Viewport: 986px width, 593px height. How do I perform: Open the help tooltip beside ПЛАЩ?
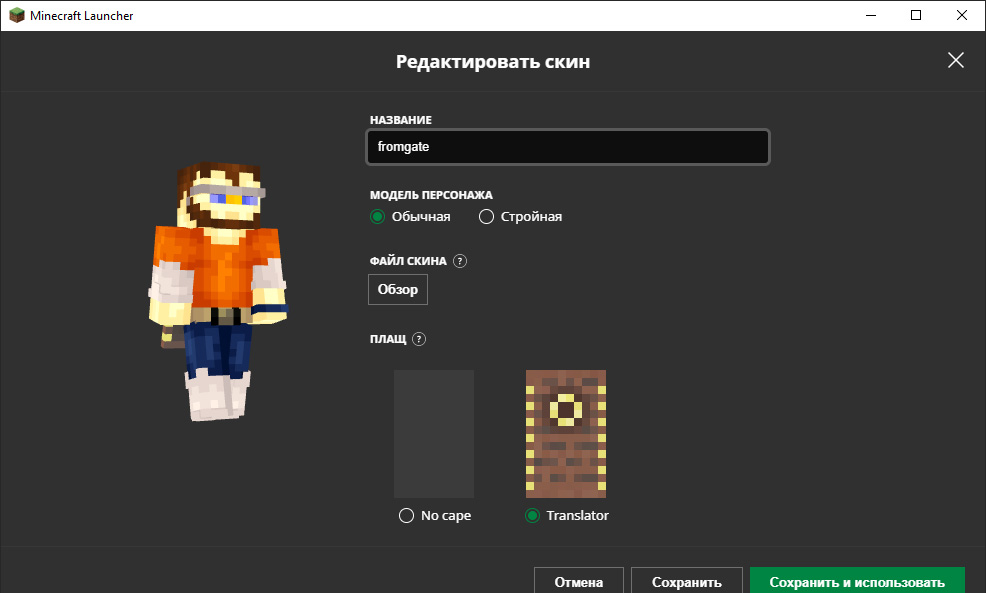coord(419,339)
